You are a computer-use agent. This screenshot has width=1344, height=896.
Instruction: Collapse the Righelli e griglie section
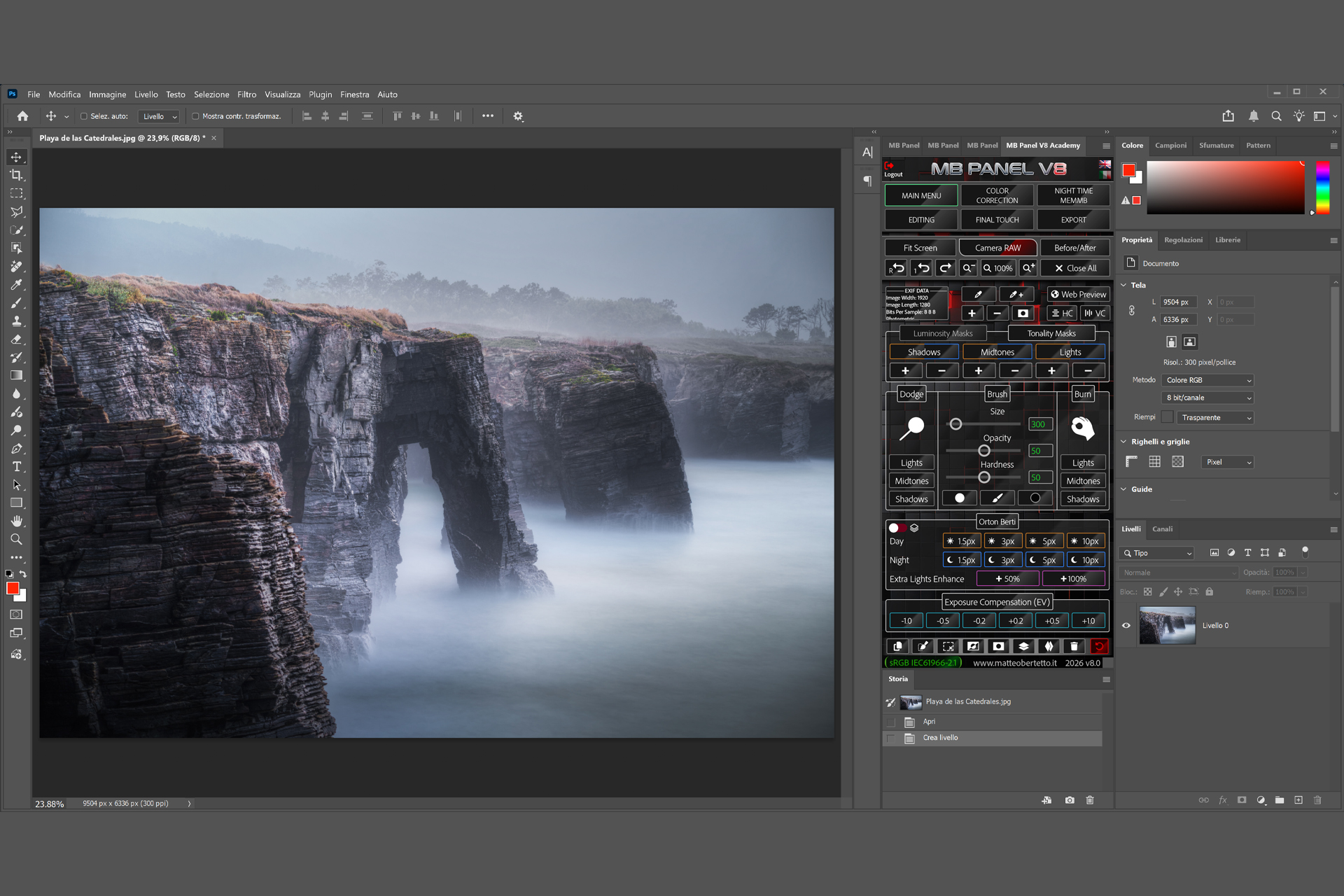(1123, 442)
